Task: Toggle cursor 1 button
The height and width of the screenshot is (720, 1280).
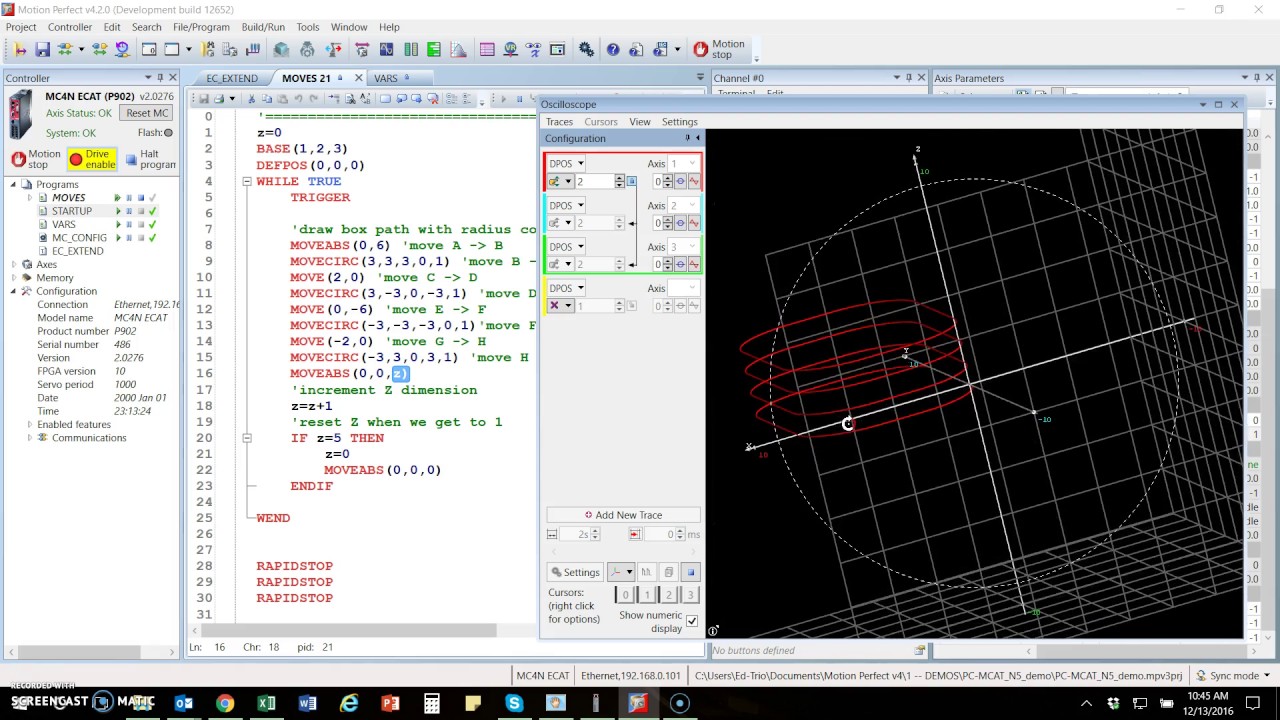Action: point(647,594)
